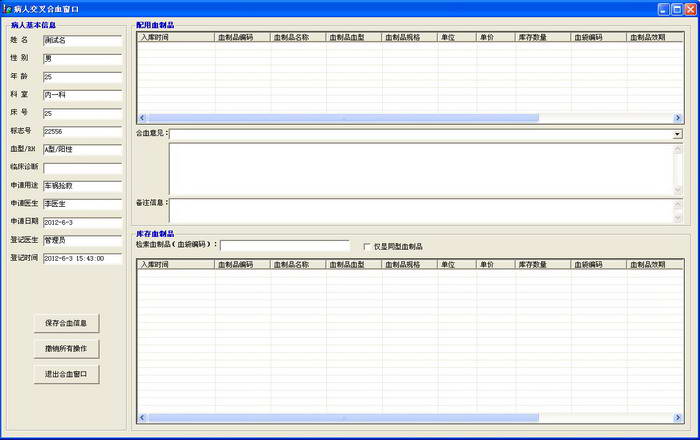The height and width of the screenshot is (440, 700).
Task: Click the 标志号 field showing 22556
Action: [x=83, y=132]
